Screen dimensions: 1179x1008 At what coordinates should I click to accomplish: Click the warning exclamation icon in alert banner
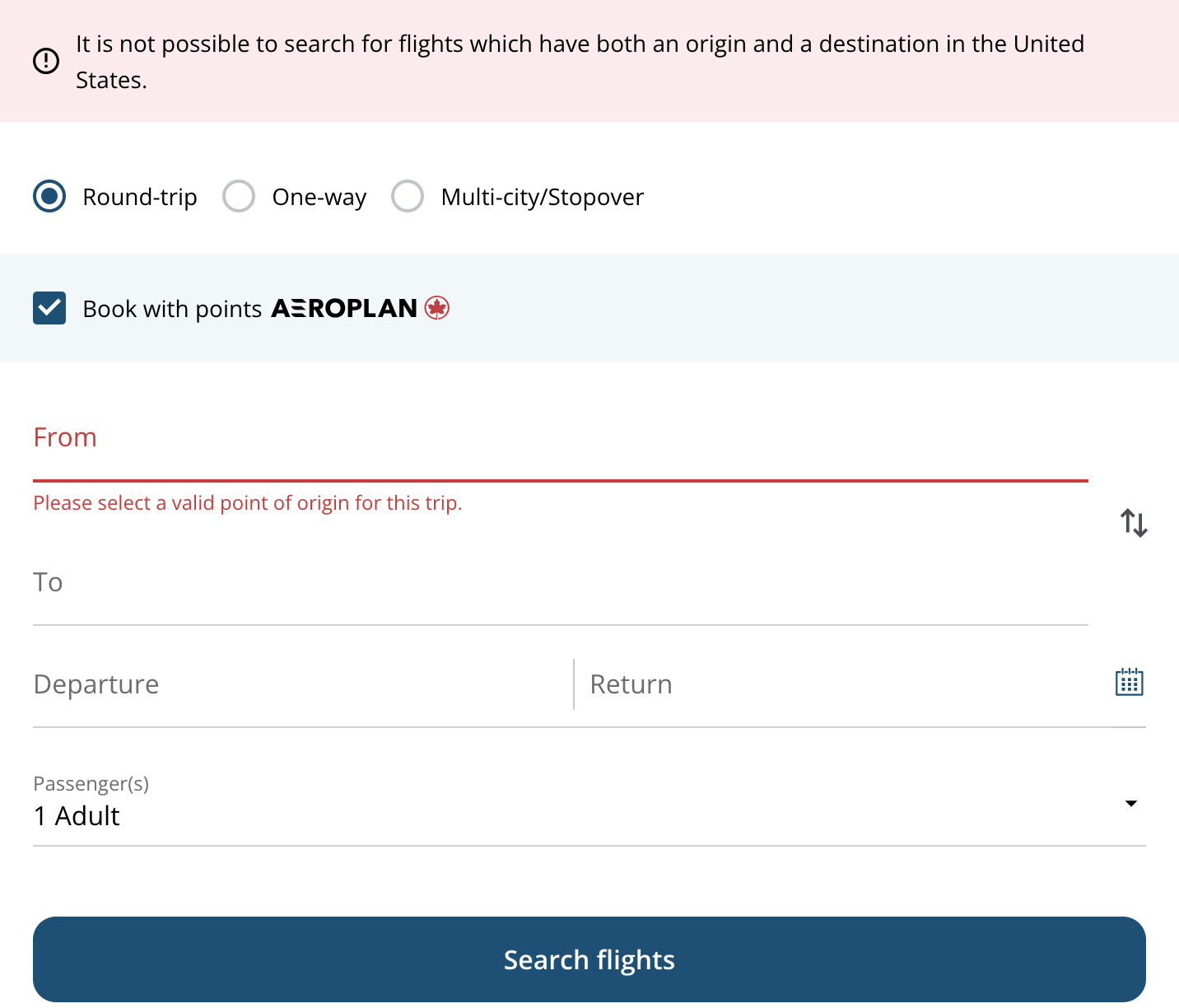pos(46,61)
